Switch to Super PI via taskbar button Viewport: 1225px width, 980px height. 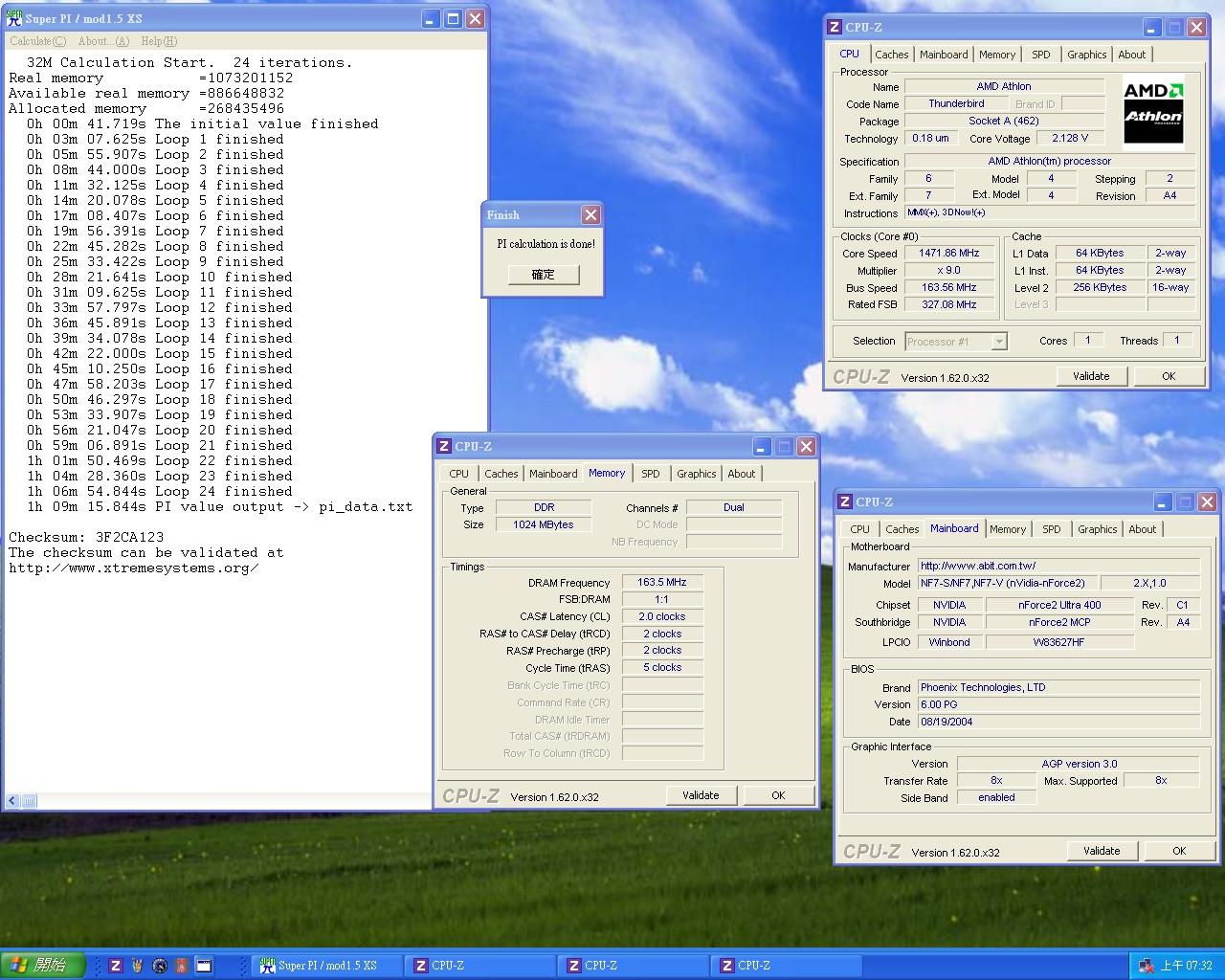(x=328, y=966)
